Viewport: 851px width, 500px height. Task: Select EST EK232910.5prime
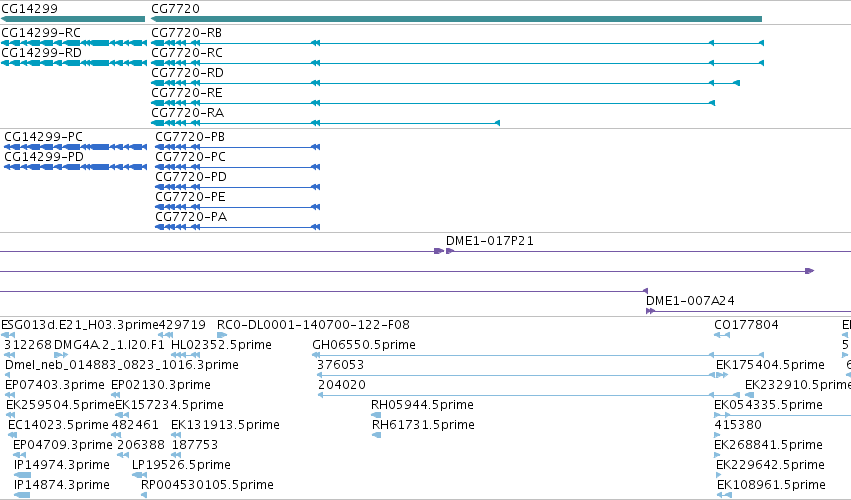(x=798, y=385)
